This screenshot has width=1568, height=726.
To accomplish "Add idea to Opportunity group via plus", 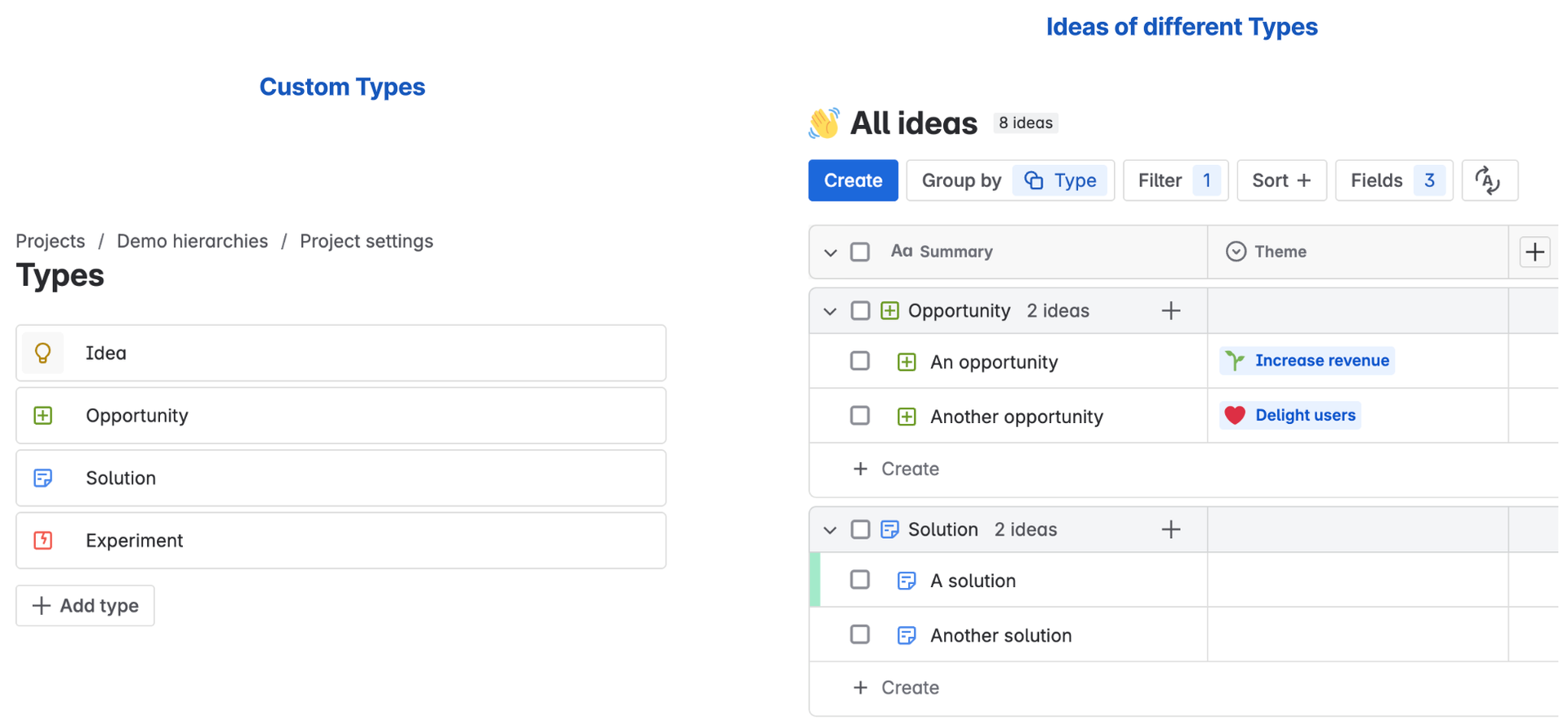I will coord(1171,311).
